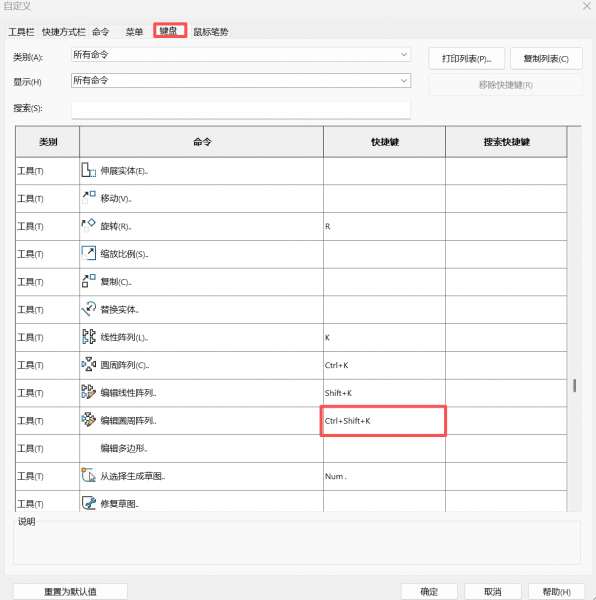The image size is (596, 600).
Task: Select the Ctrl+Shift+K shortcut cell
Action: 384,421
